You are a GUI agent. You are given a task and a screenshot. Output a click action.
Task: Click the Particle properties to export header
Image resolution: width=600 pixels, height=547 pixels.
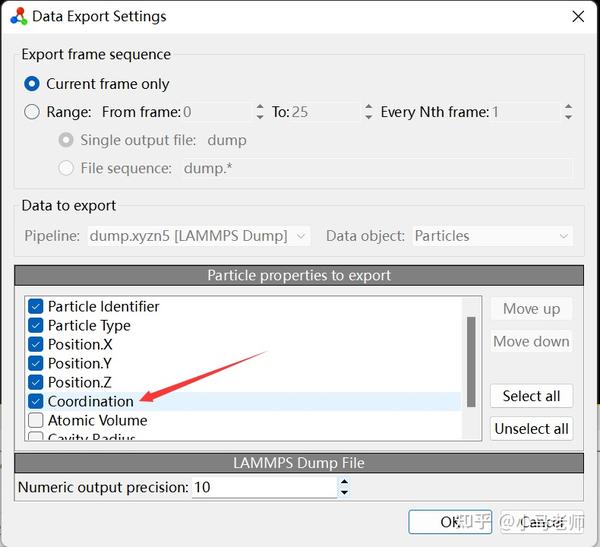pos(299,275)
